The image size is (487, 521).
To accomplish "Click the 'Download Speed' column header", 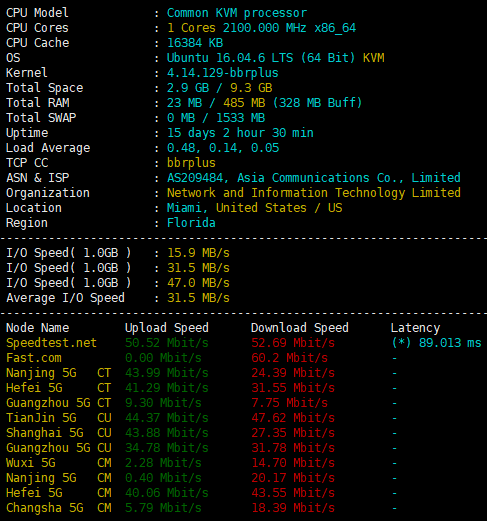I will (x=300, y=328).
